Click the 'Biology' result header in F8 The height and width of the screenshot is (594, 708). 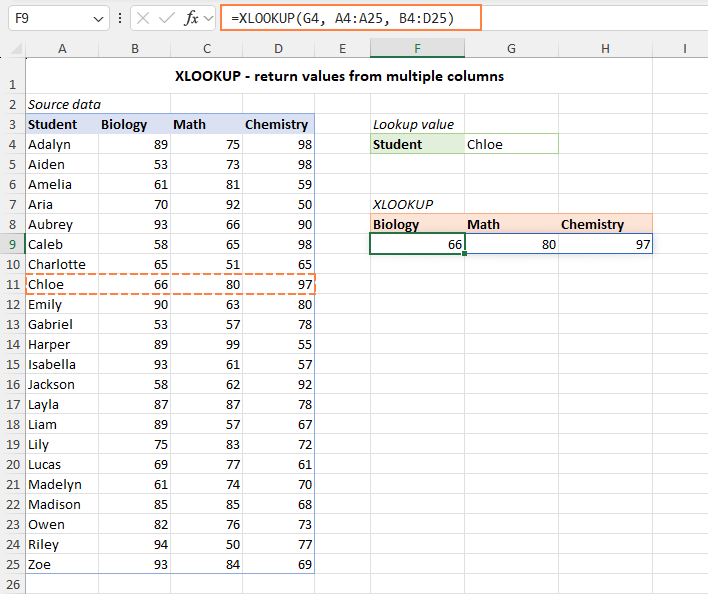point(417,224)
